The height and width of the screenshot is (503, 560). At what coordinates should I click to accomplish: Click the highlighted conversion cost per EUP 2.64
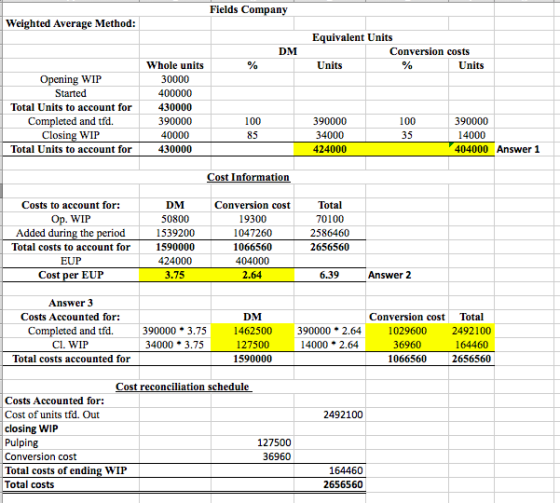252,275
